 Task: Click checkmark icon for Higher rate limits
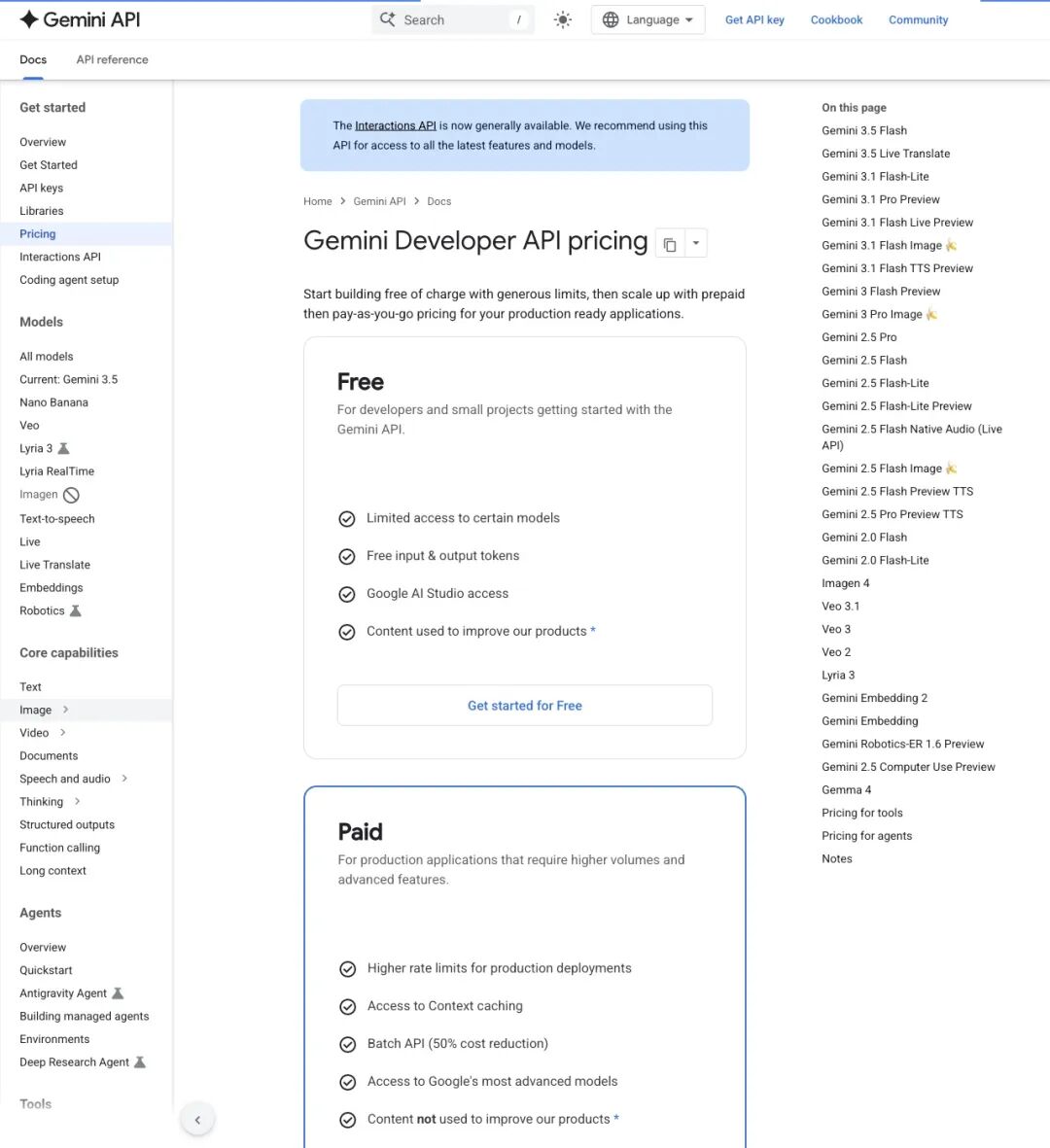(x=348, y=969)
